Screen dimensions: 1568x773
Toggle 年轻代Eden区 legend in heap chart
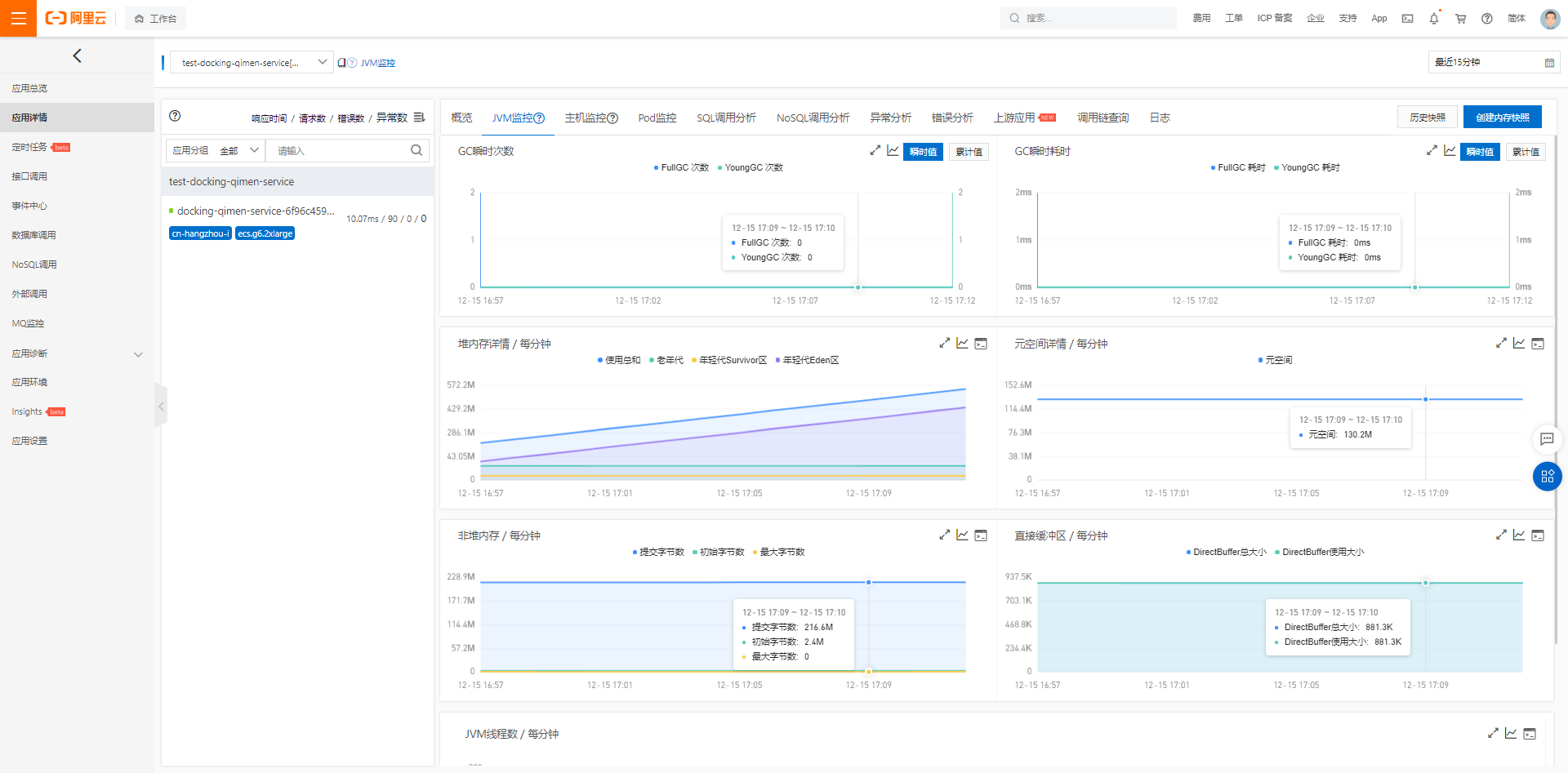tap(807, 360)
